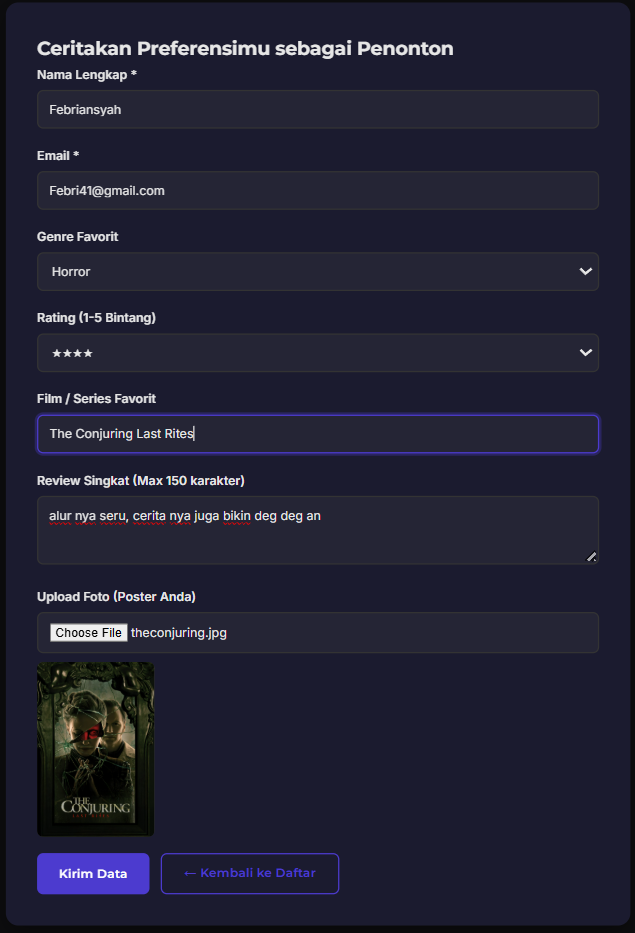
Task: Focus the Nama Lengkap field with Febriansyah
Action: point(317,109)
